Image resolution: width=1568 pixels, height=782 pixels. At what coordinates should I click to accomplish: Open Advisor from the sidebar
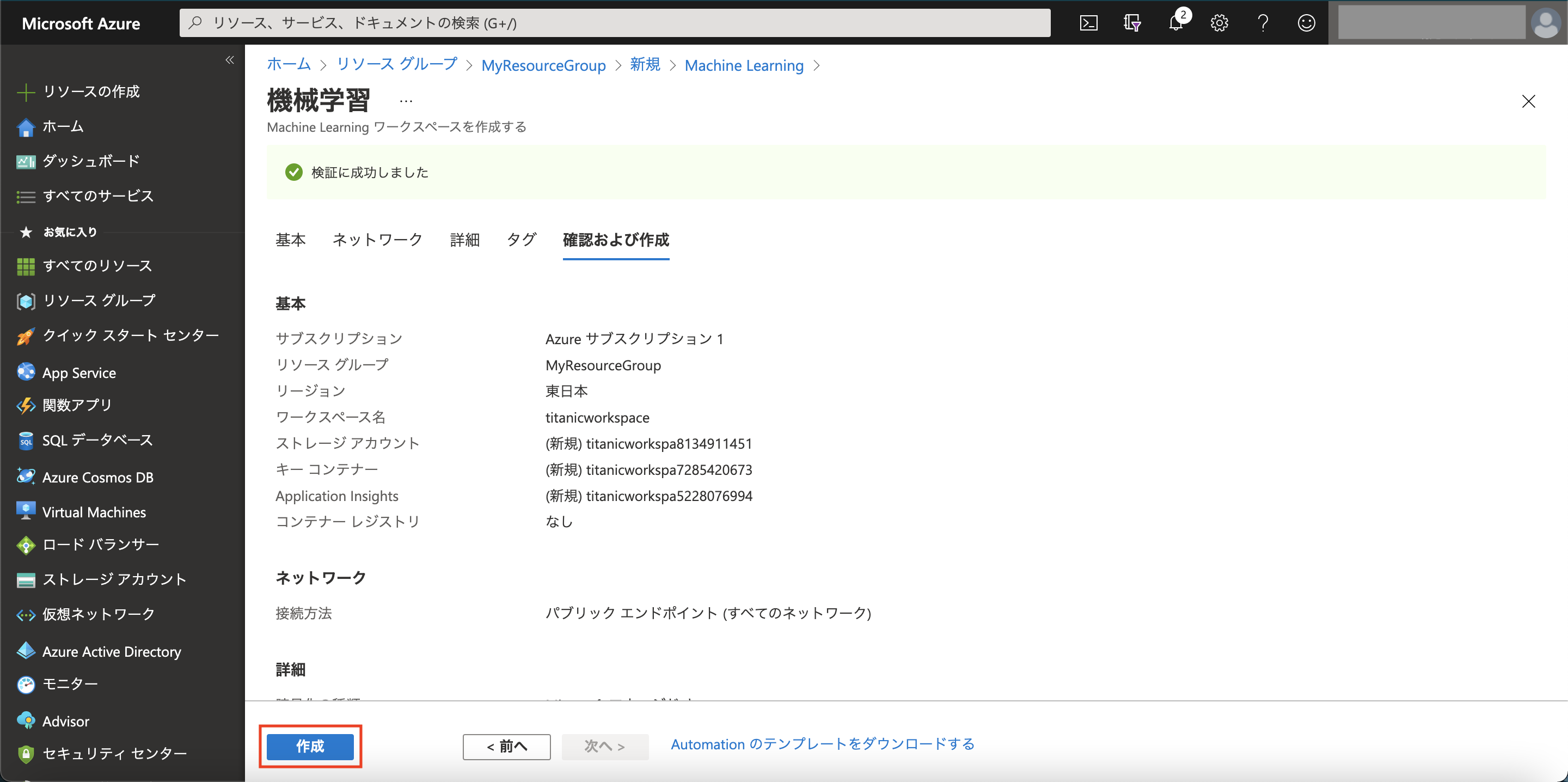(x=65, y=720)
